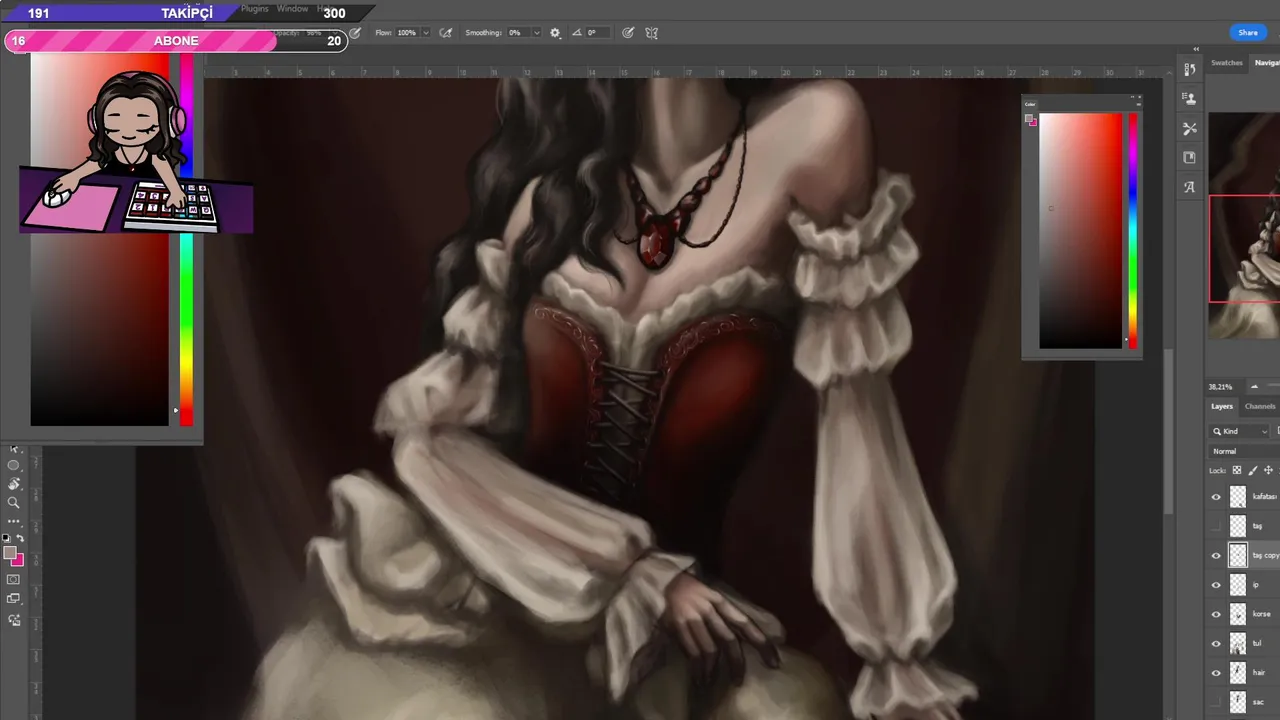Open the tools crossed-icons panel in the dock
Screen dimensions: 1280x720
point(1189,128)
